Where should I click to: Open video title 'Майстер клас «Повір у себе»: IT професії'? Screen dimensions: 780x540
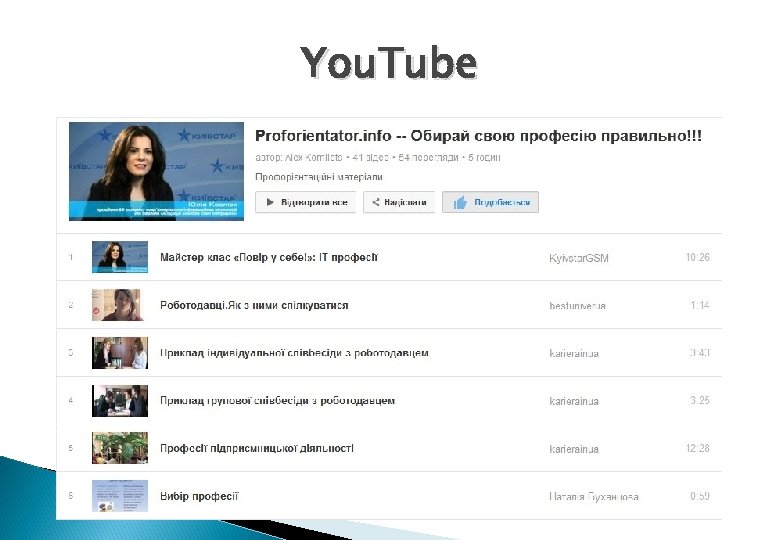(269, 257)
